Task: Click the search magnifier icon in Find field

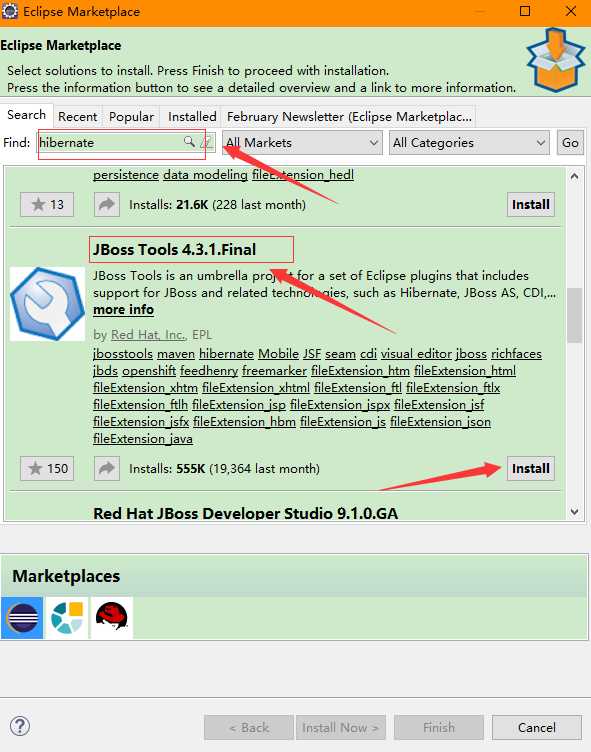Action: point(189,142)
